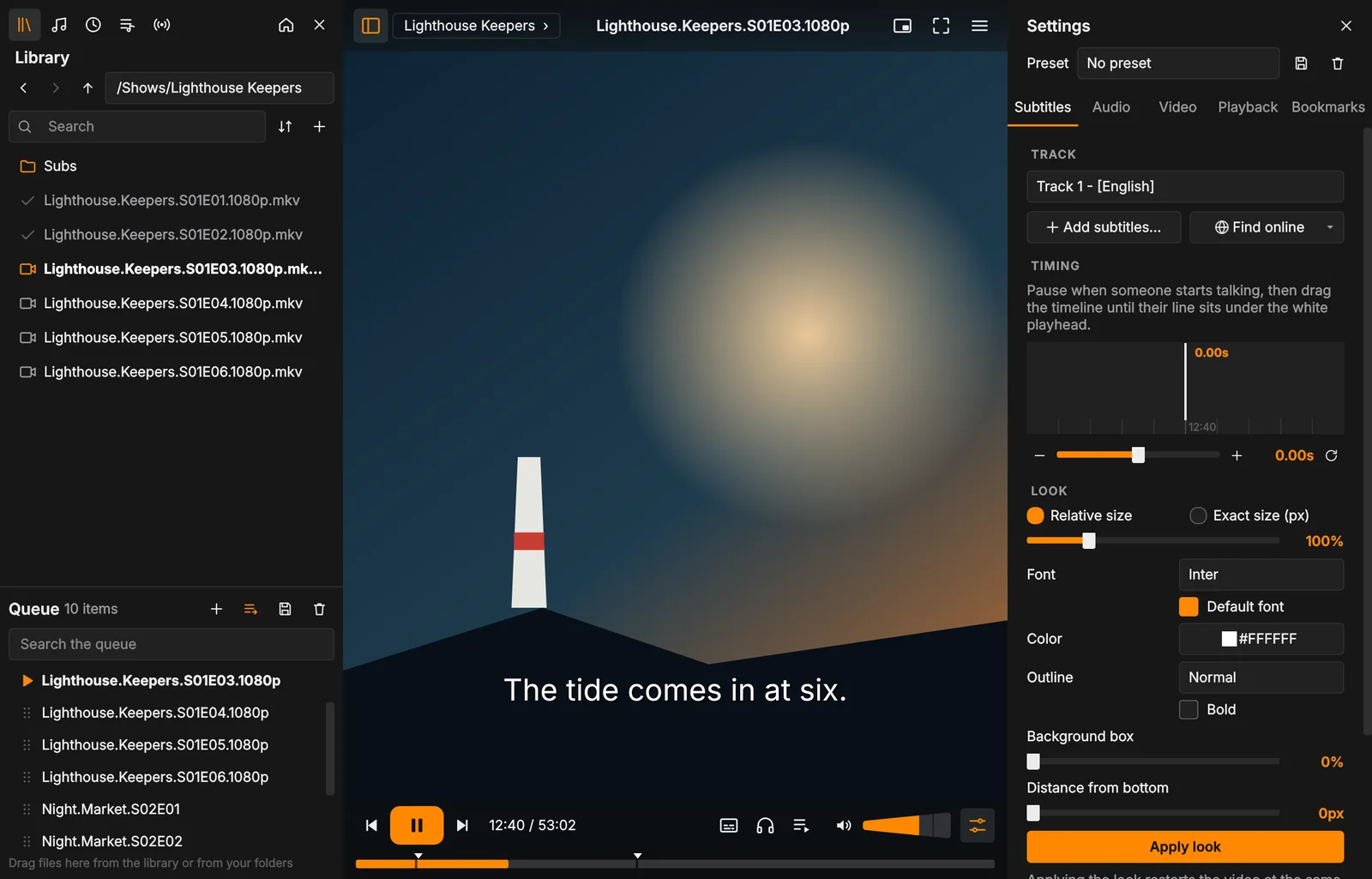Viewport: 1372px width, 879px height.
Task: Open the Track 1 - [English] dropdown
Action: pos(1185,186)
